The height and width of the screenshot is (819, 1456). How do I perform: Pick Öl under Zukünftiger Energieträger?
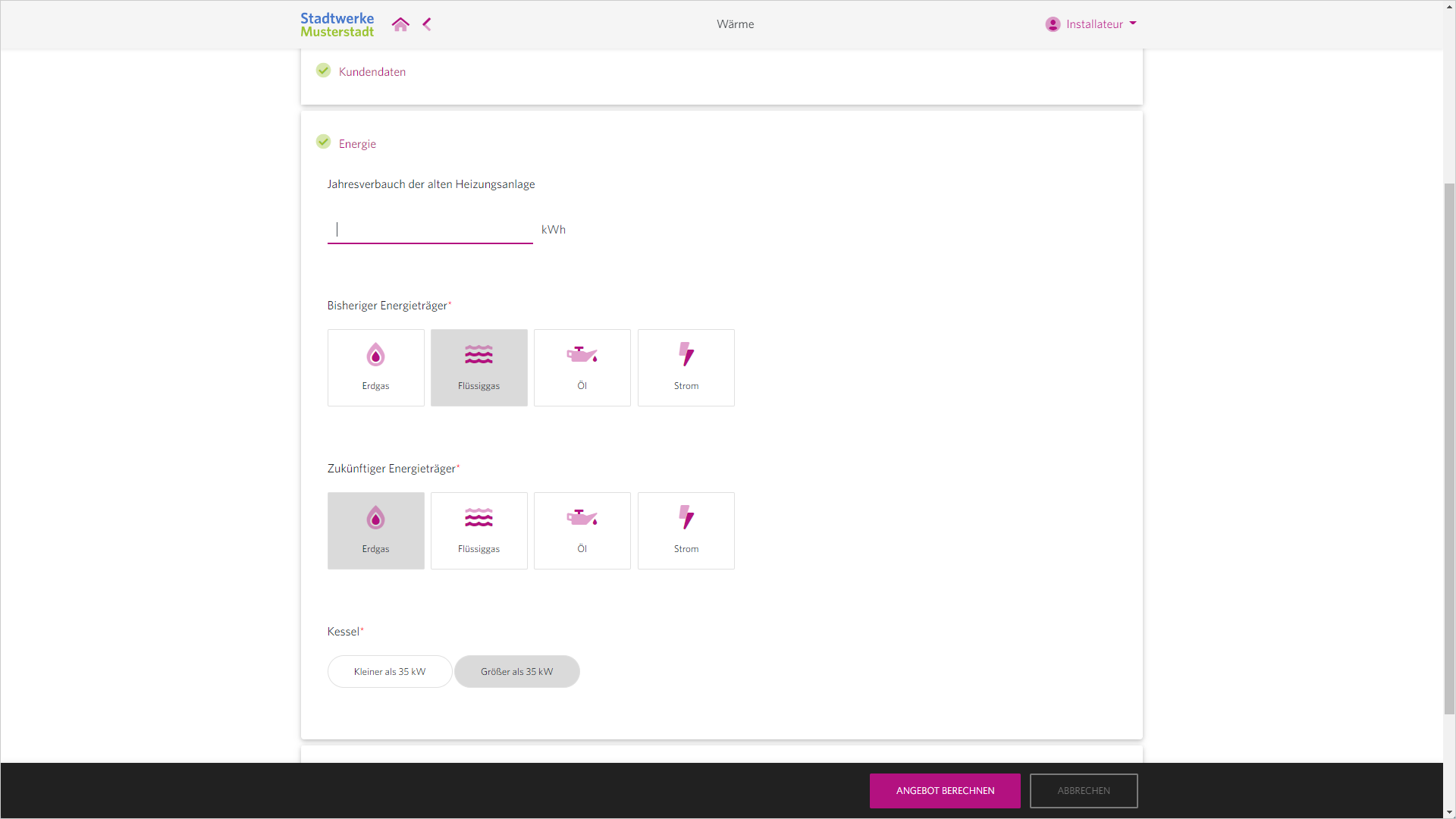coord(582,531)
